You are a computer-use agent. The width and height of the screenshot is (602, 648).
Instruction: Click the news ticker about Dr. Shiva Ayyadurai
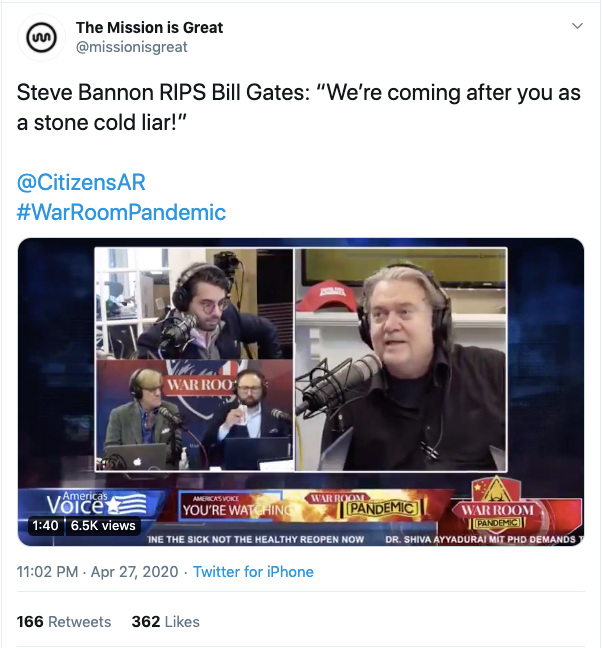483,539
